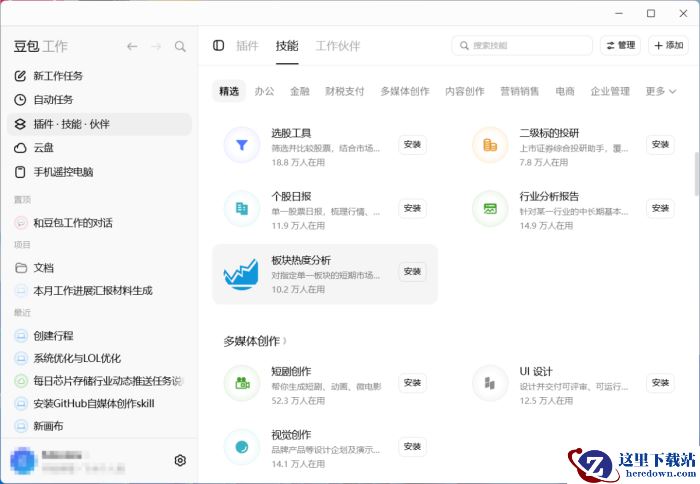This screenshot has height=484, width=700.
Task: Click 板块热度分析 skill title
Action: (x=301, y=260)
